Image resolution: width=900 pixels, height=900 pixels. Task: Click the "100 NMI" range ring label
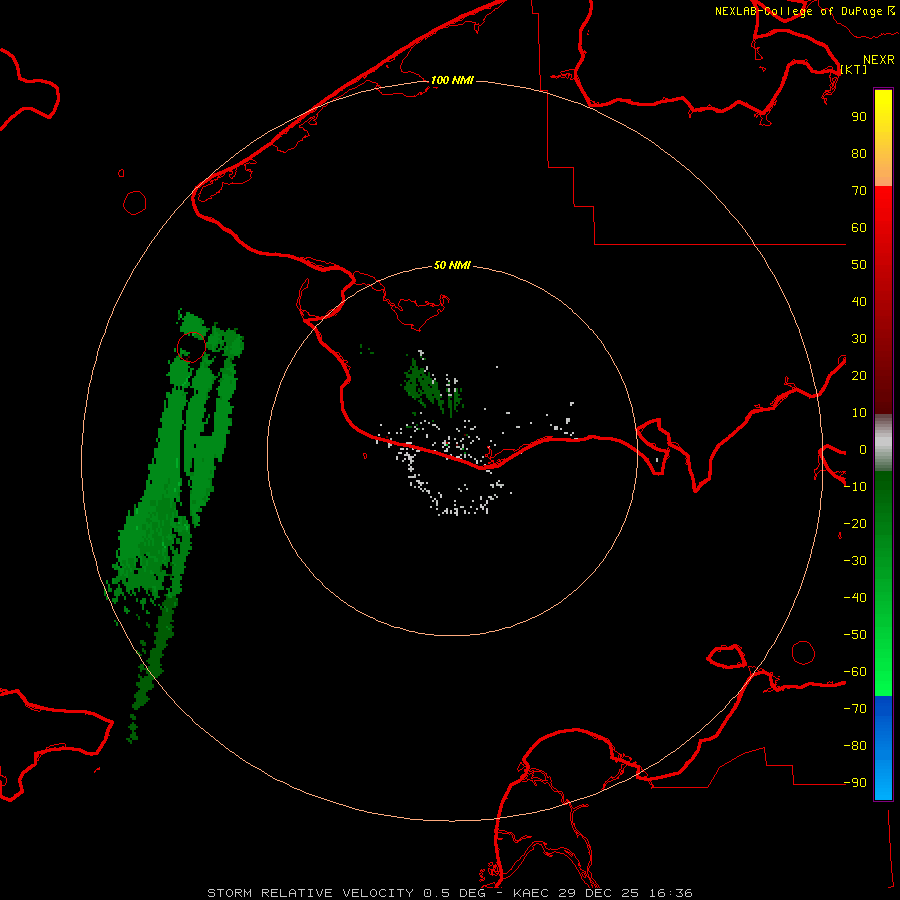452,80
